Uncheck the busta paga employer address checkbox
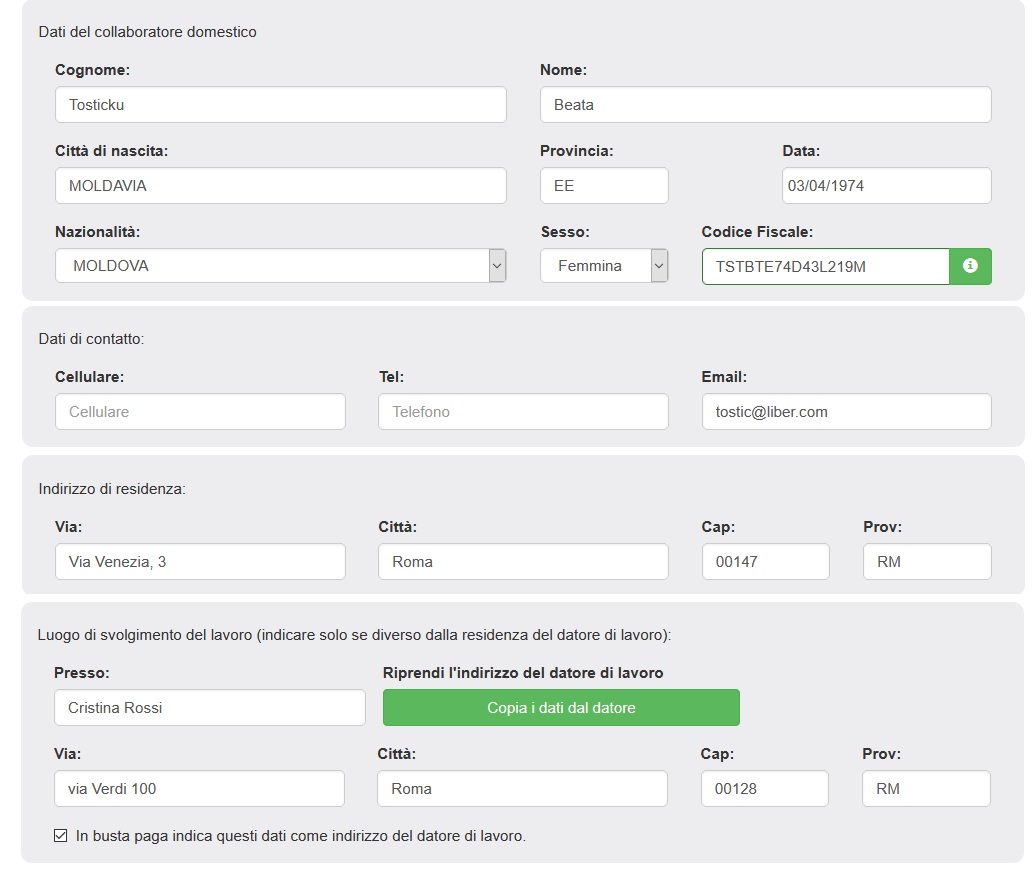This screenshot has height=871, width=1034. (x=60, y=835)
